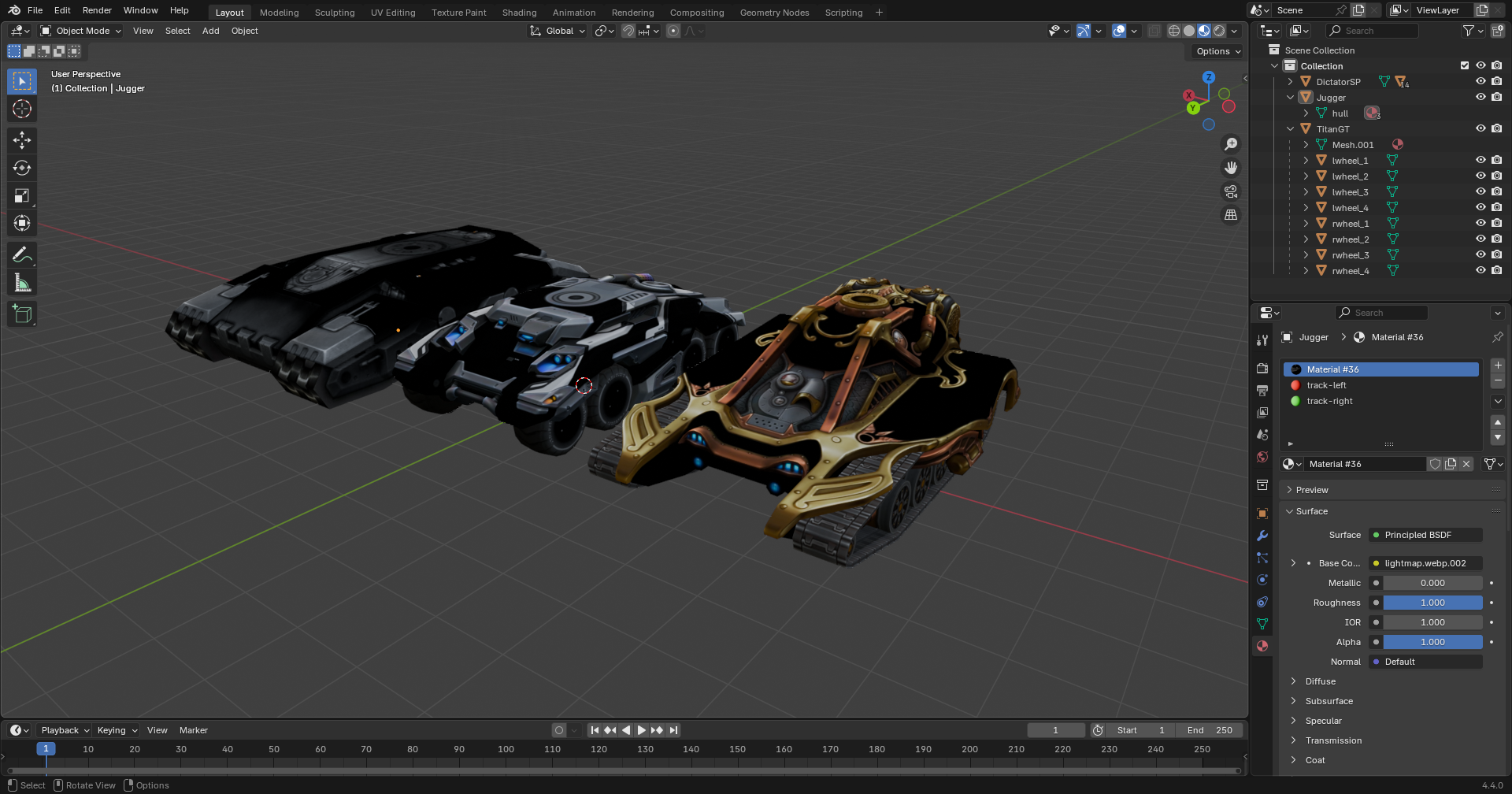Switch to the Shading workspace tab
The image size is (1512, 794).
pos(519,13)
